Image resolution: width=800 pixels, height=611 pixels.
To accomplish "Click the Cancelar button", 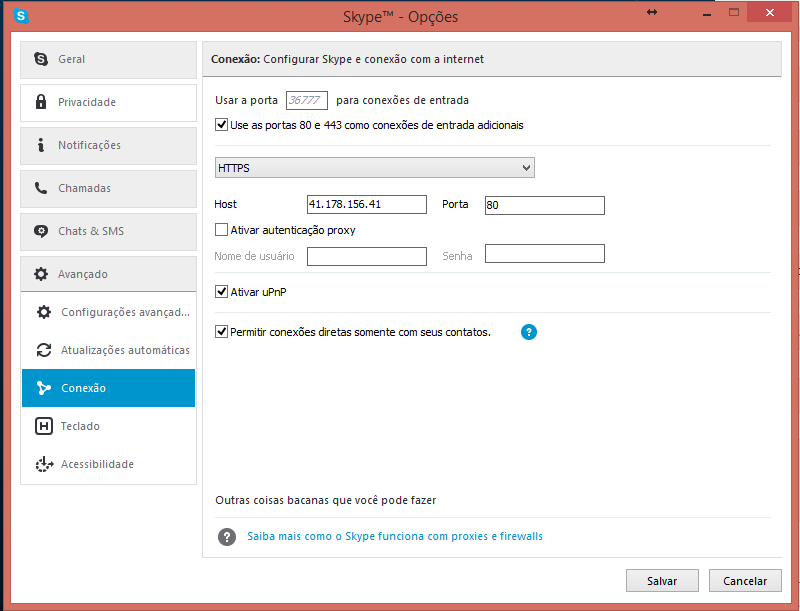I will pos(745,581).
